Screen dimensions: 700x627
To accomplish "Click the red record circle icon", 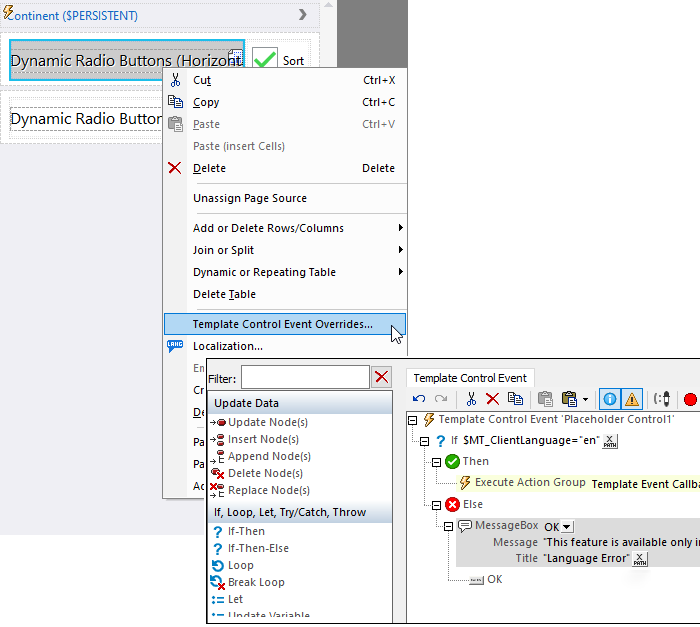I will click(690, 399).
